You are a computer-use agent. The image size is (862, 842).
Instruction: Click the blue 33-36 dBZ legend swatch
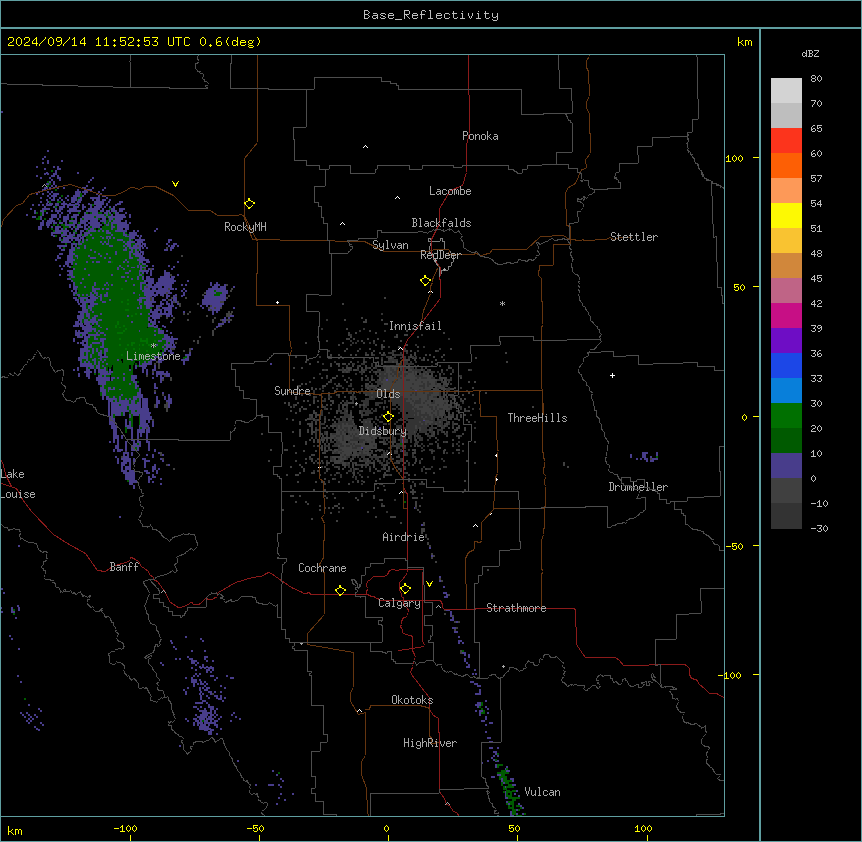point(786,365)
